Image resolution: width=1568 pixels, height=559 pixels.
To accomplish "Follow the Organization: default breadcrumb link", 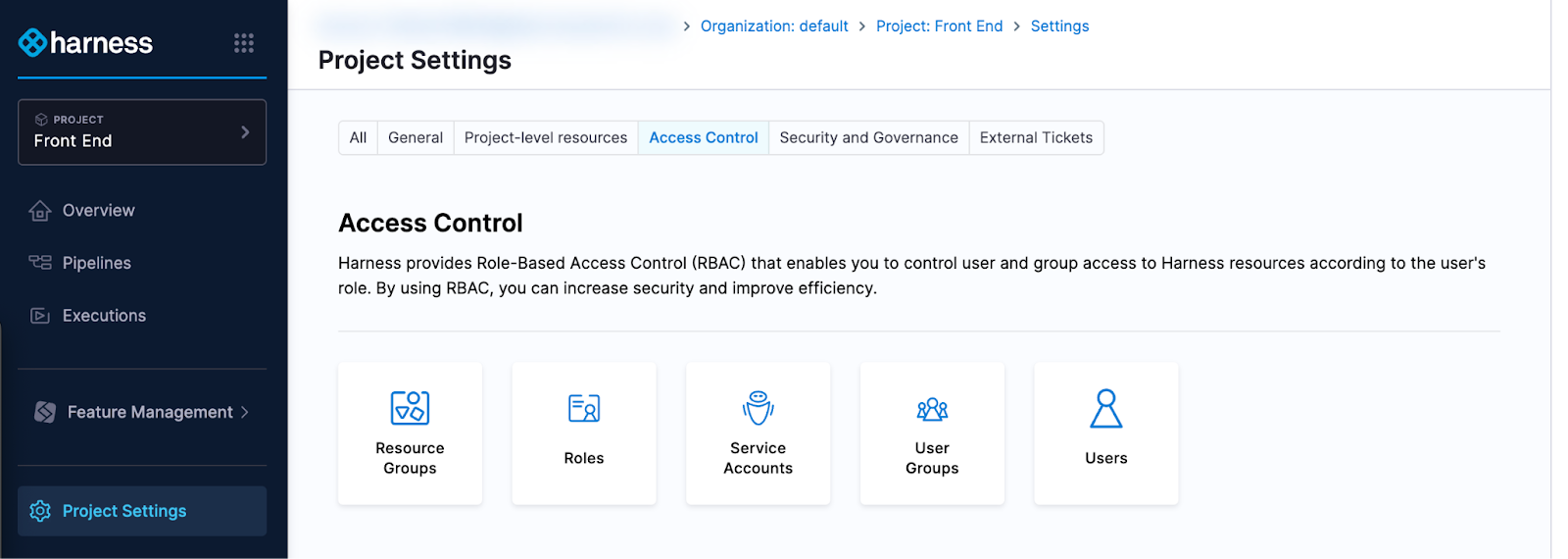I will [774, 26].
